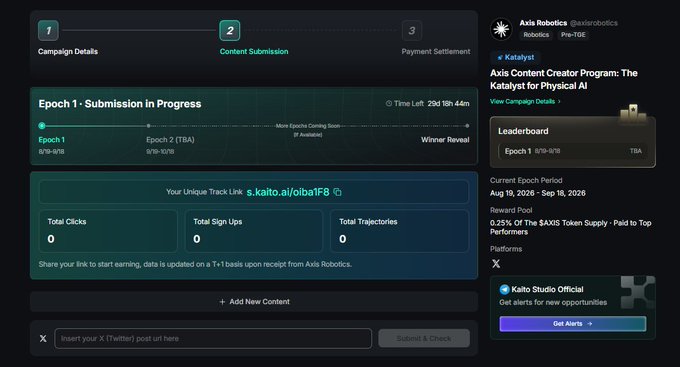The height and width of the screenshot is (367, 680).
Task: Select step 2 Content Submission
Action: tap(229, 30)
